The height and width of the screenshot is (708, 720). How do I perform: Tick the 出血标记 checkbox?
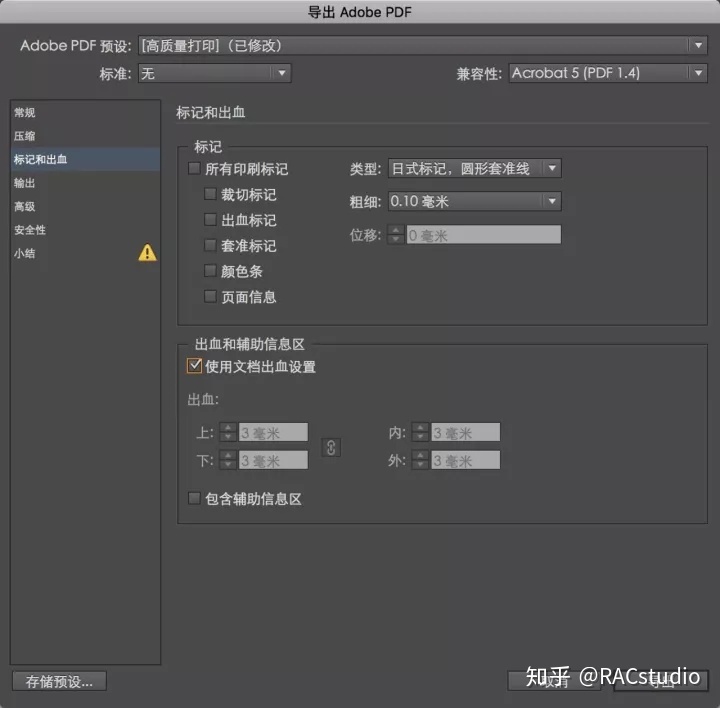pos(210,220)
